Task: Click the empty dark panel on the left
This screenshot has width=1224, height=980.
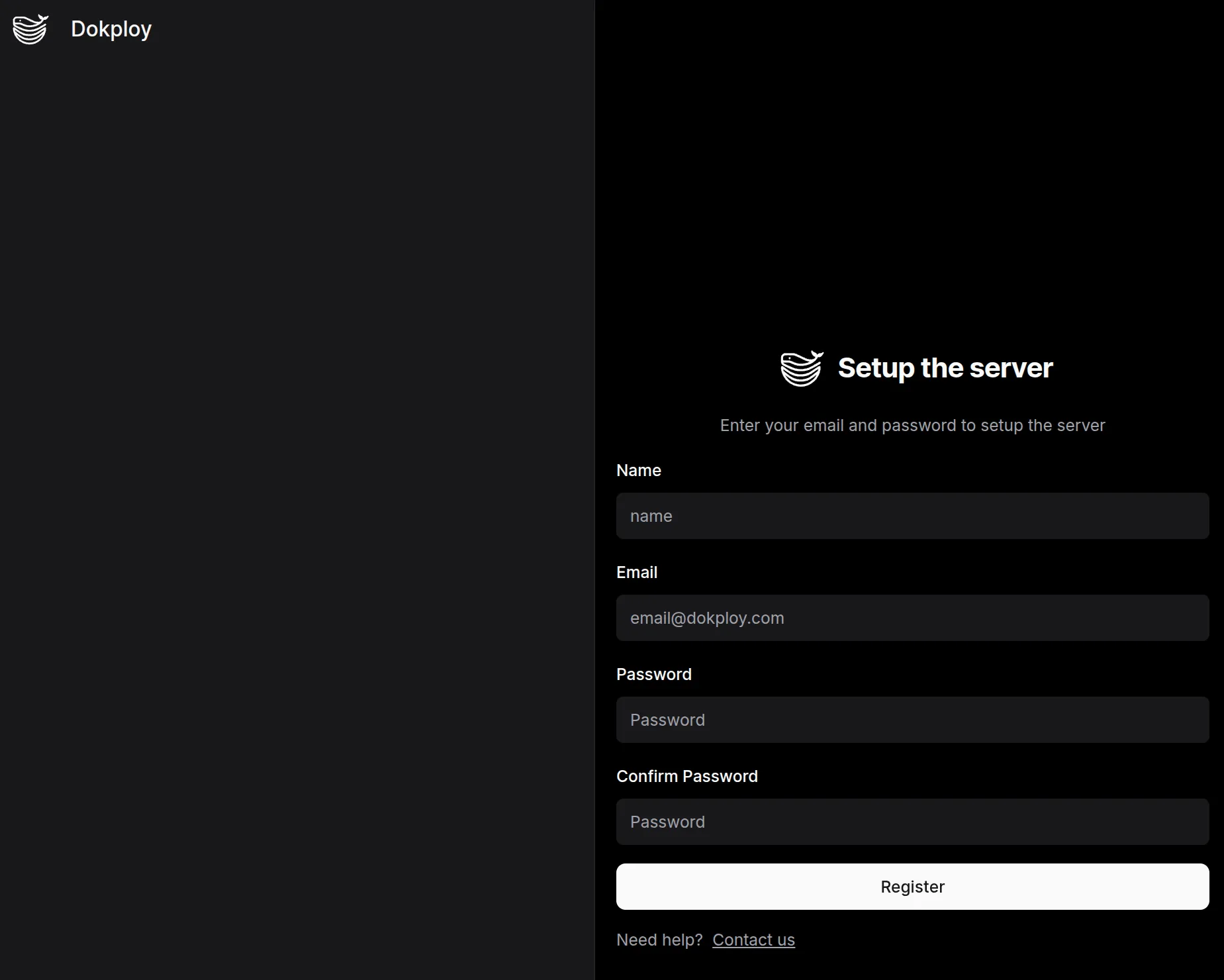Action: point(298,490)
